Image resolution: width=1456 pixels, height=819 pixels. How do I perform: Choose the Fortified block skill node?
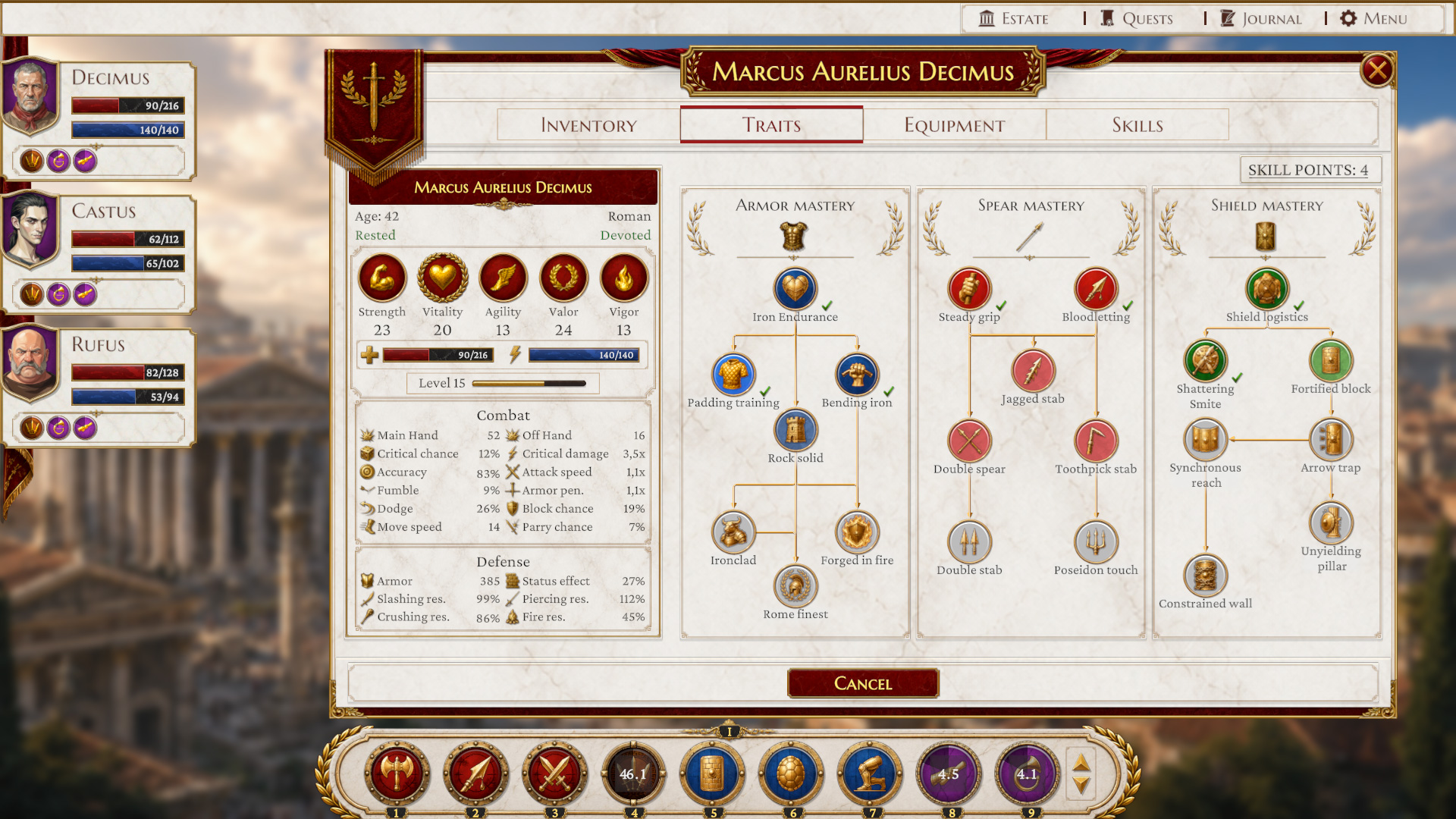[x=1331, y=360]
